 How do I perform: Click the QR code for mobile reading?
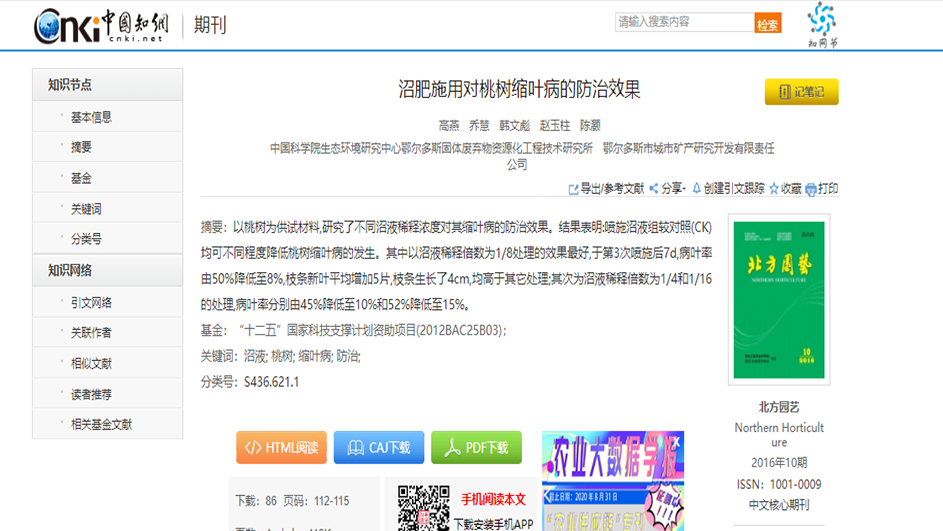coord(423,508)
